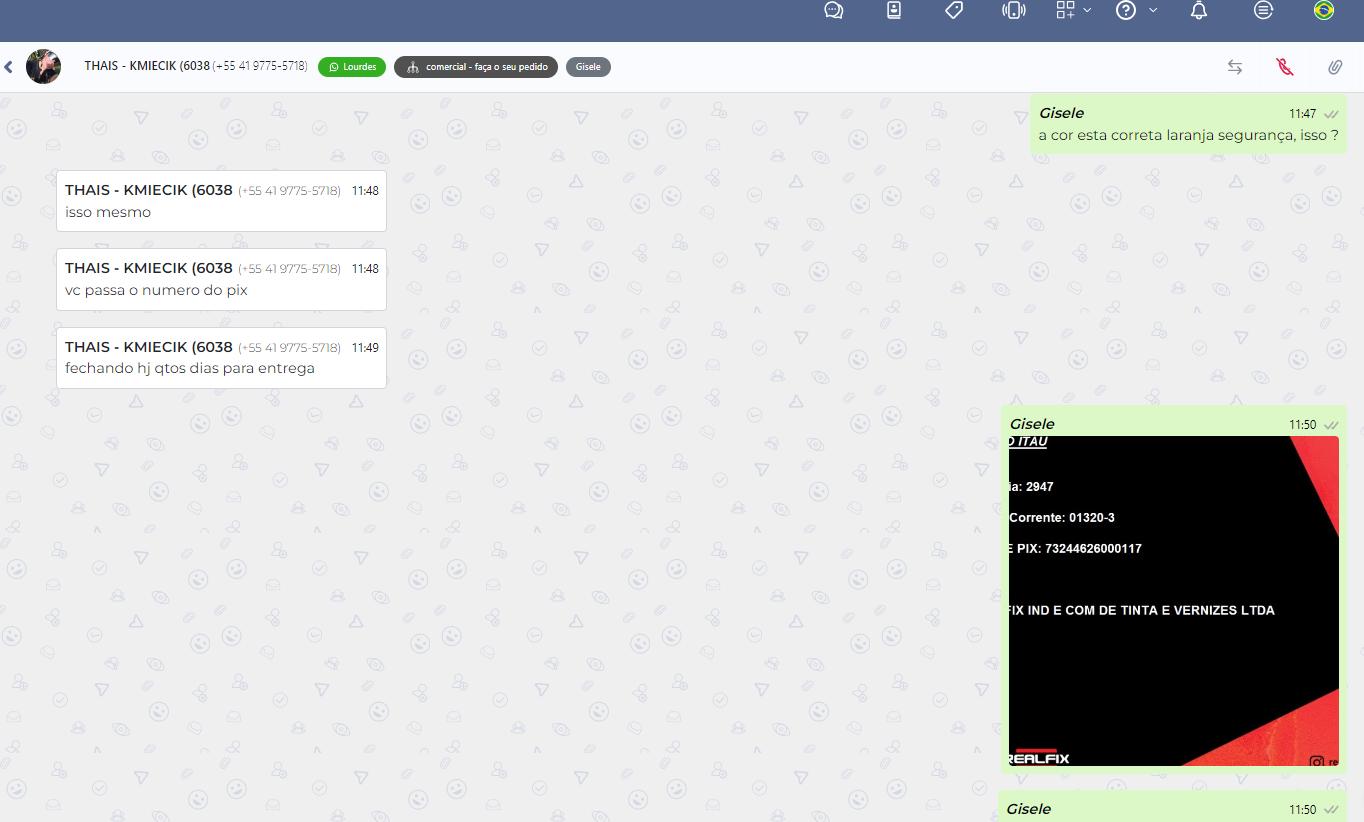Click the 'comercial - faça o seu pedido' tag

476,67
